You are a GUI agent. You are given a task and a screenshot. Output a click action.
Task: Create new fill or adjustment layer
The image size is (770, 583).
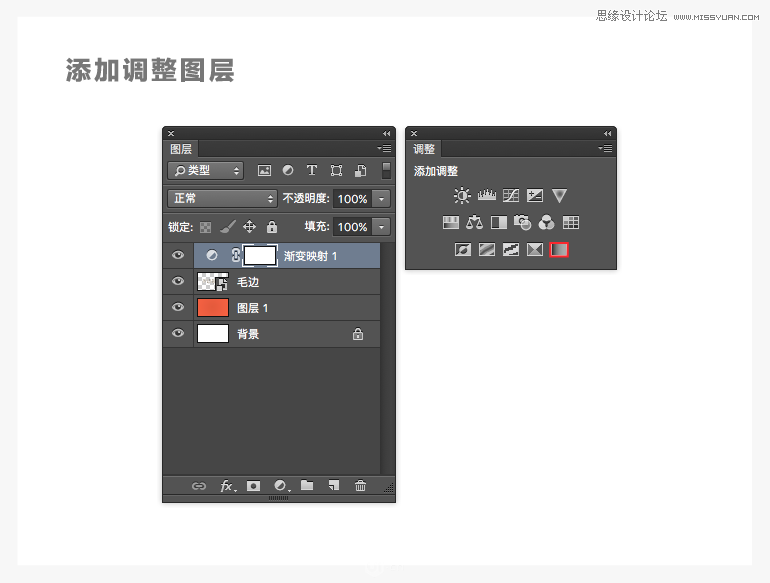(x=281, y=486)
